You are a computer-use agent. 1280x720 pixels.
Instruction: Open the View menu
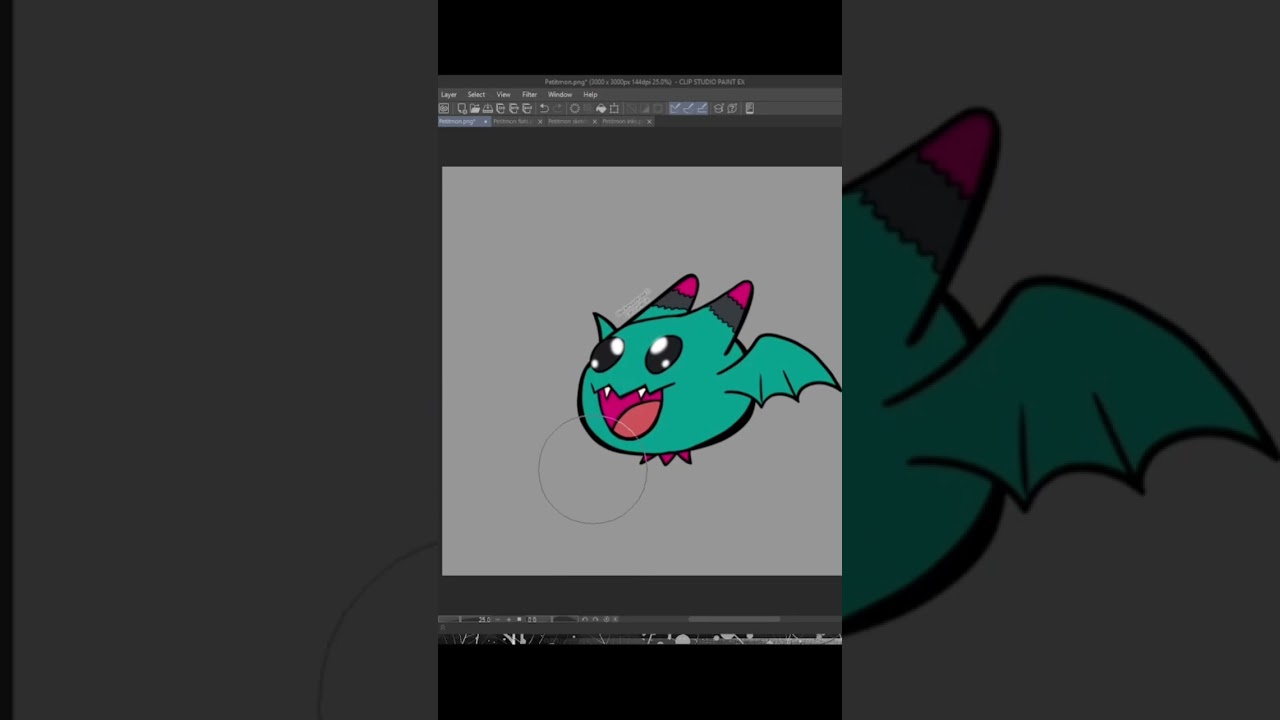pos(503,94)
